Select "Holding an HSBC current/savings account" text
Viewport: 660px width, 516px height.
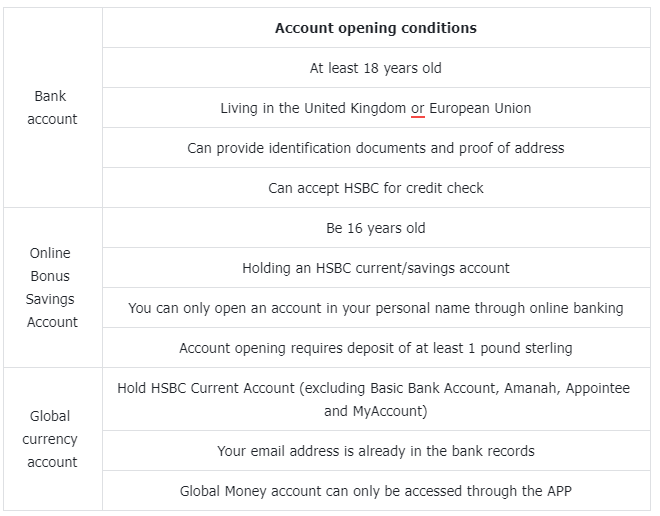(375, 268)
